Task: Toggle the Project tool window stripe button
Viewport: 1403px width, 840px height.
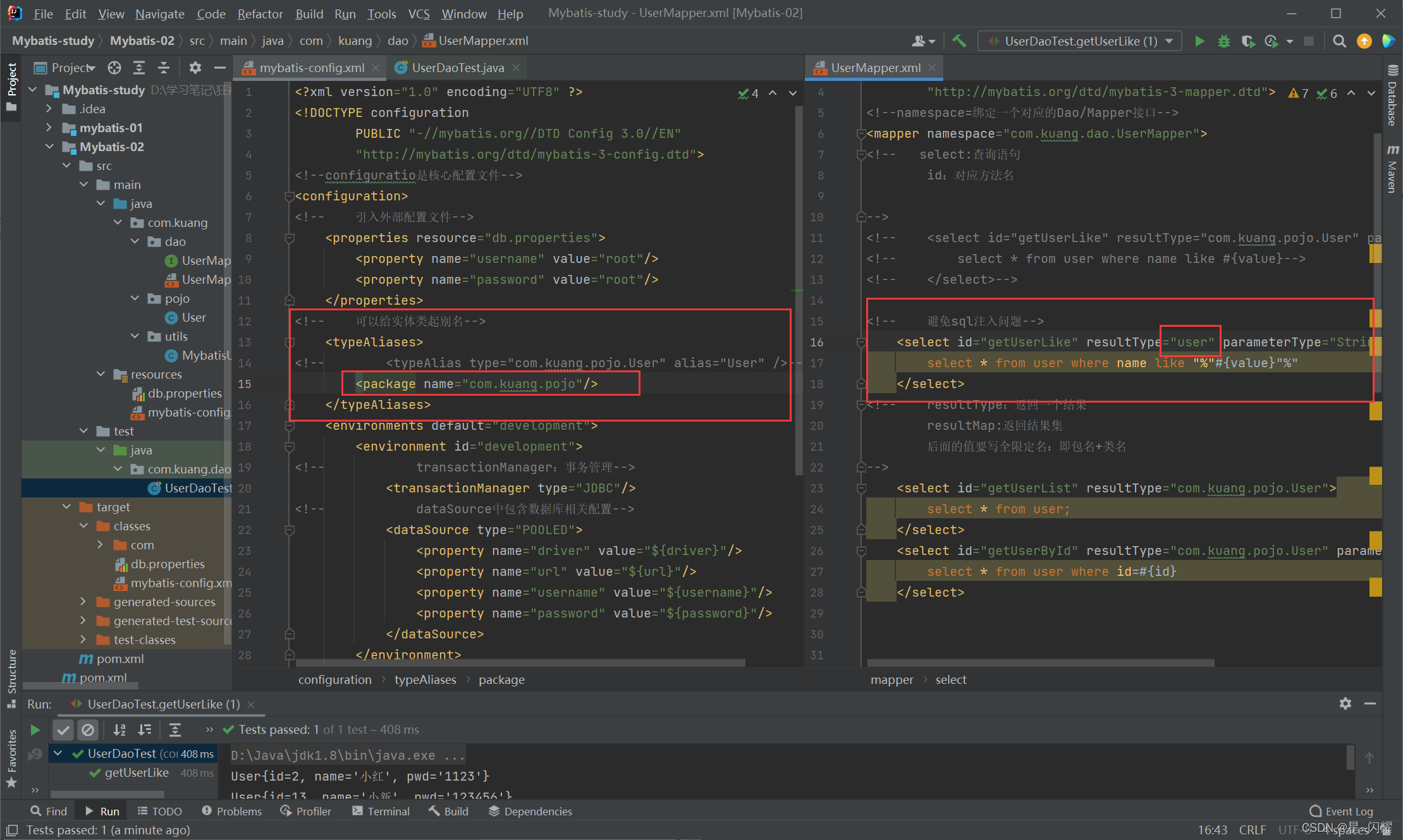Action: pos(11,87)
